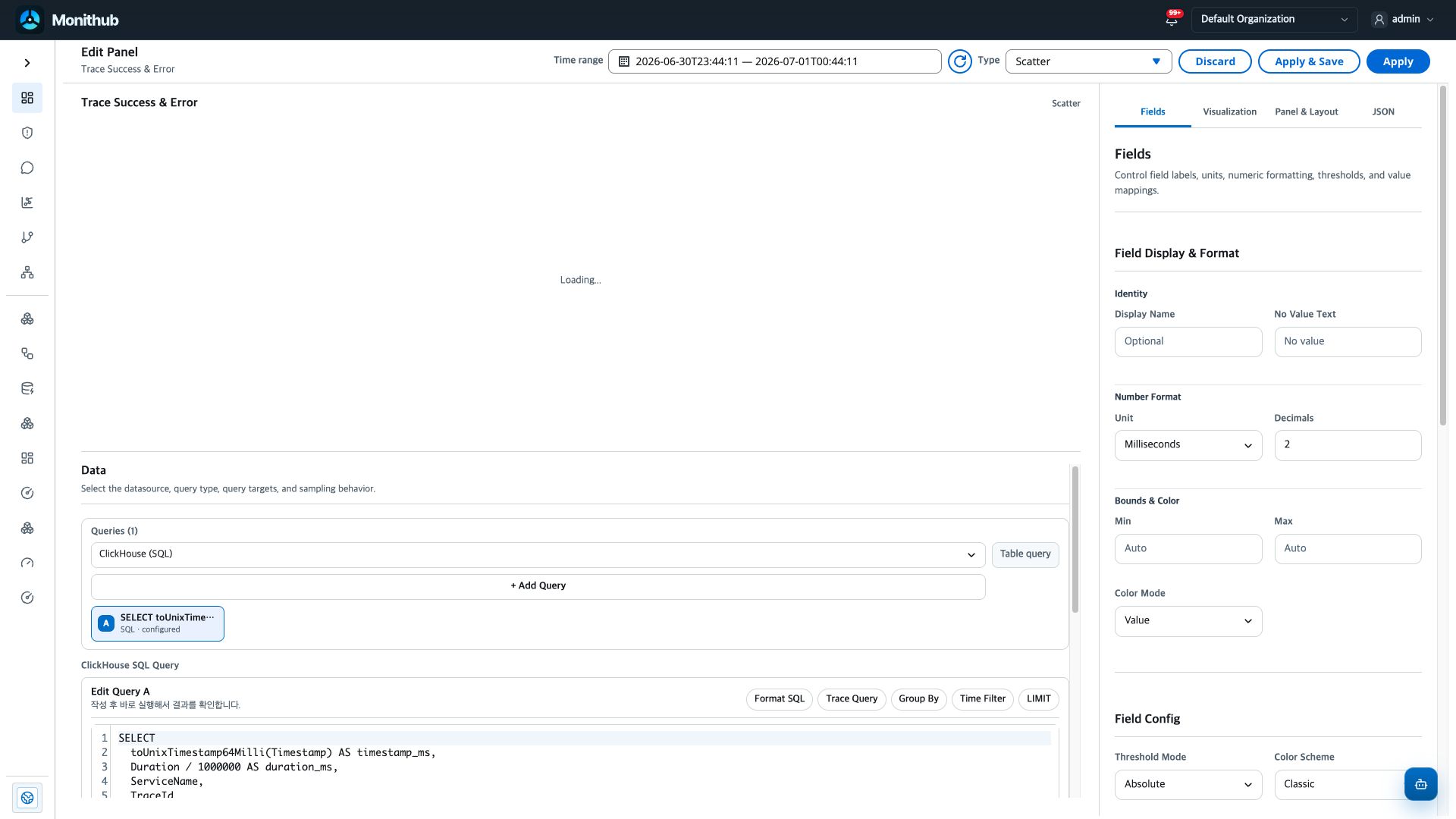The image size is (1456, 819).
Task: Expand the Default Organization selector
Action: pyautogui.click(x=1274, y=20)
